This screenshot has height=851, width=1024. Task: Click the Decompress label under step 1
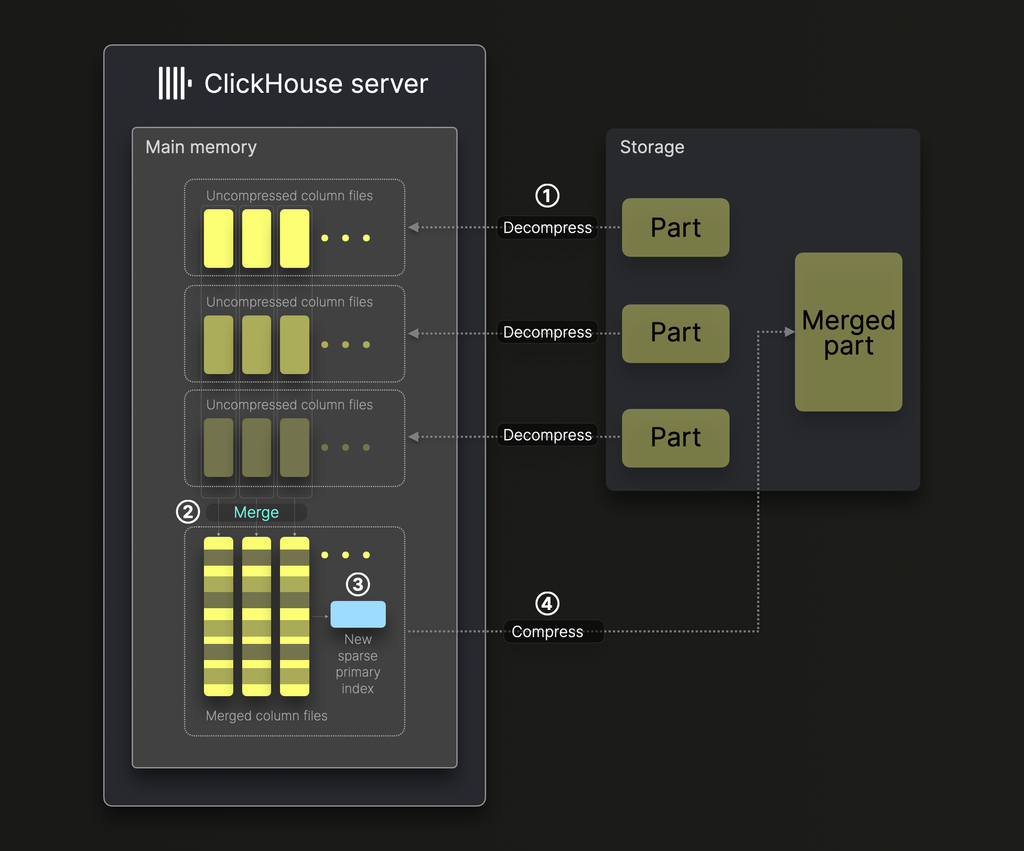point(547,228)
